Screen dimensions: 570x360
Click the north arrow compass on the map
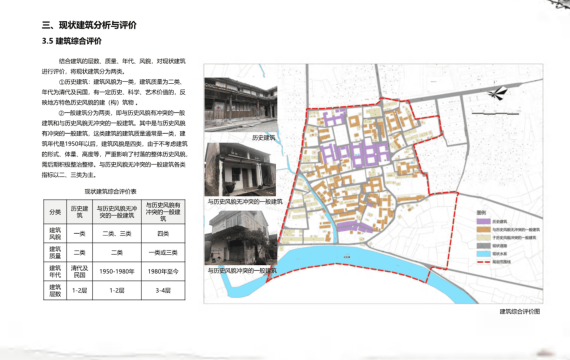pos(498,93)
